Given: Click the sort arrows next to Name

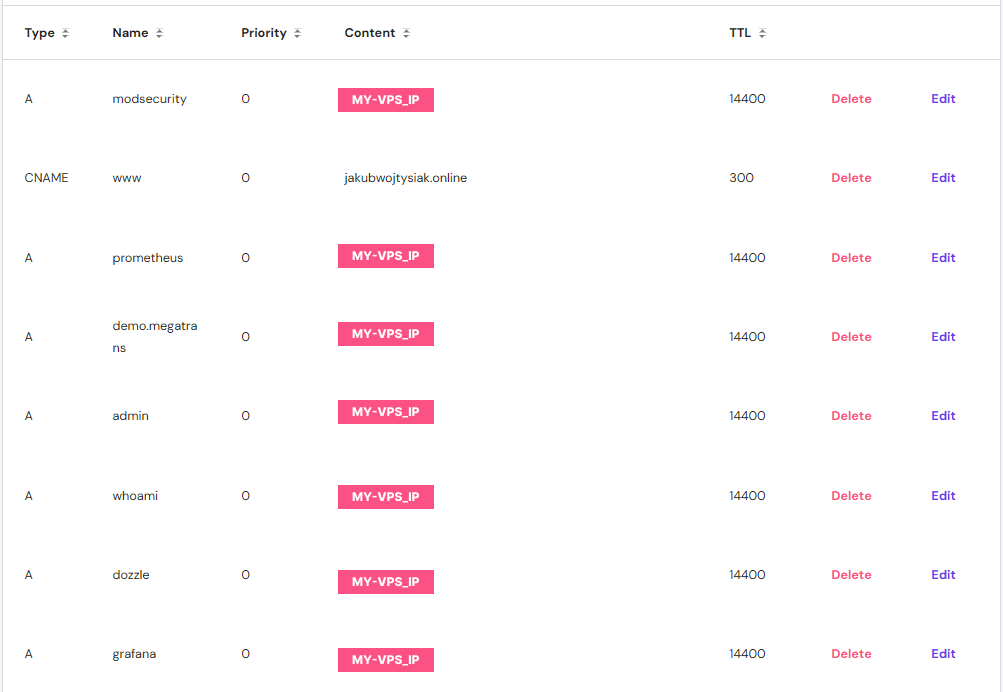Looking at the screenshot, I should (159, 34).
